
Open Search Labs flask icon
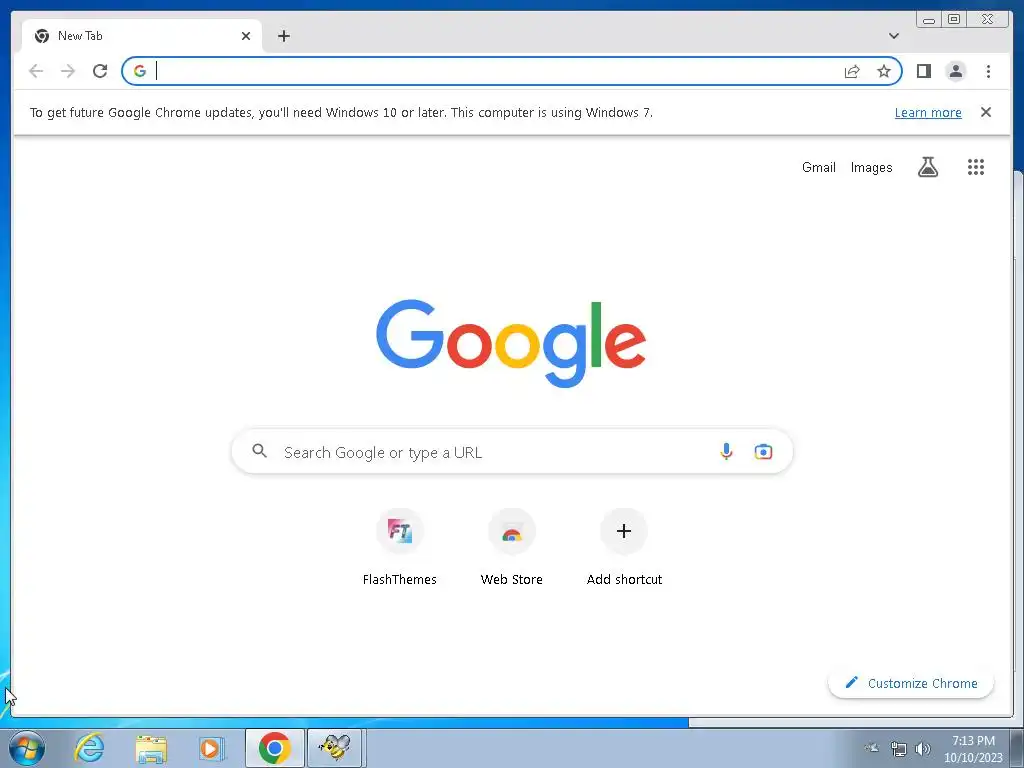[927, 167]
